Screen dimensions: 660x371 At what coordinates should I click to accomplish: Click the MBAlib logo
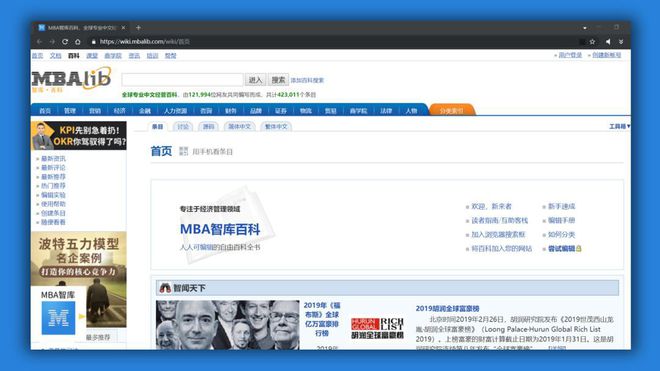tap(71, 80)
